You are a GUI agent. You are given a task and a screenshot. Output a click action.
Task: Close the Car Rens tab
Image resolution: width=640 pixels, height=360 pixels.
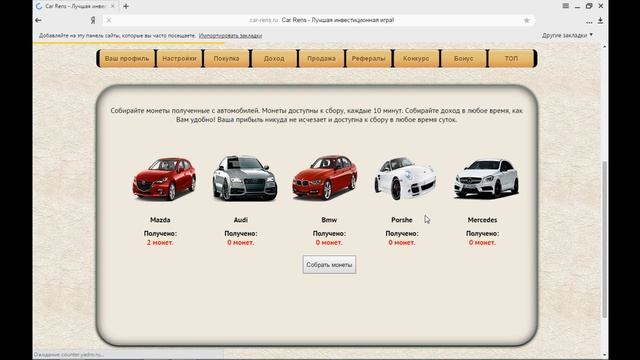[x=113, y=6]
